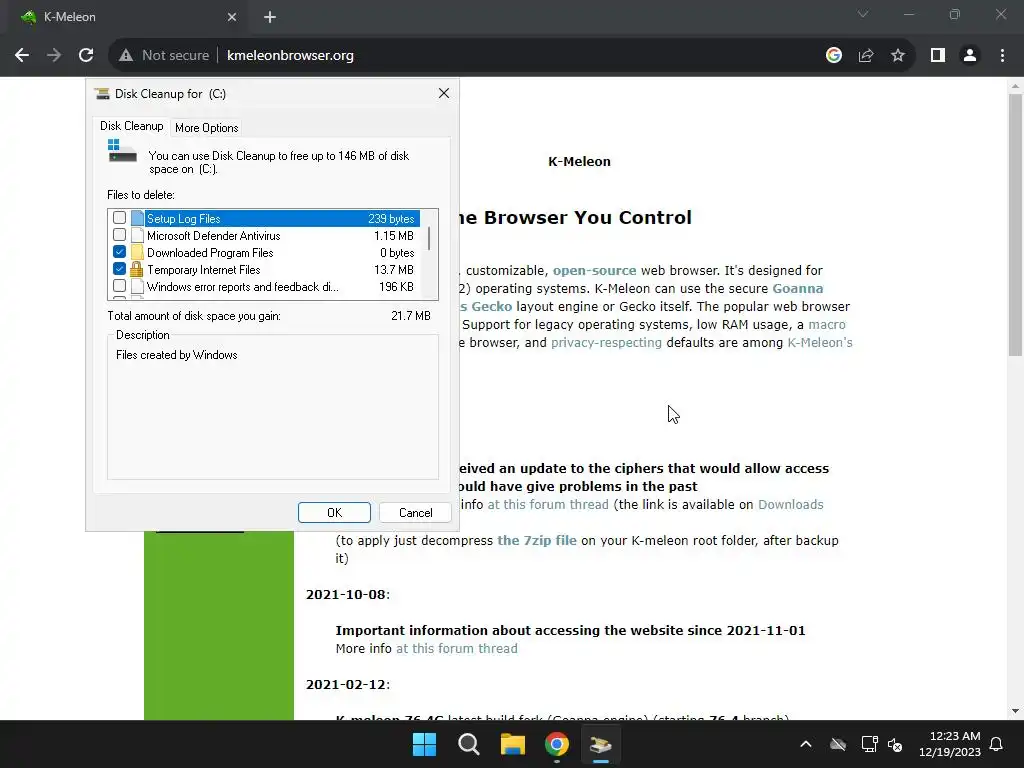Click the Disk Cleanup taskbar icon
The height and width of the screenshot is (768, 1024).
pos(600,744)
